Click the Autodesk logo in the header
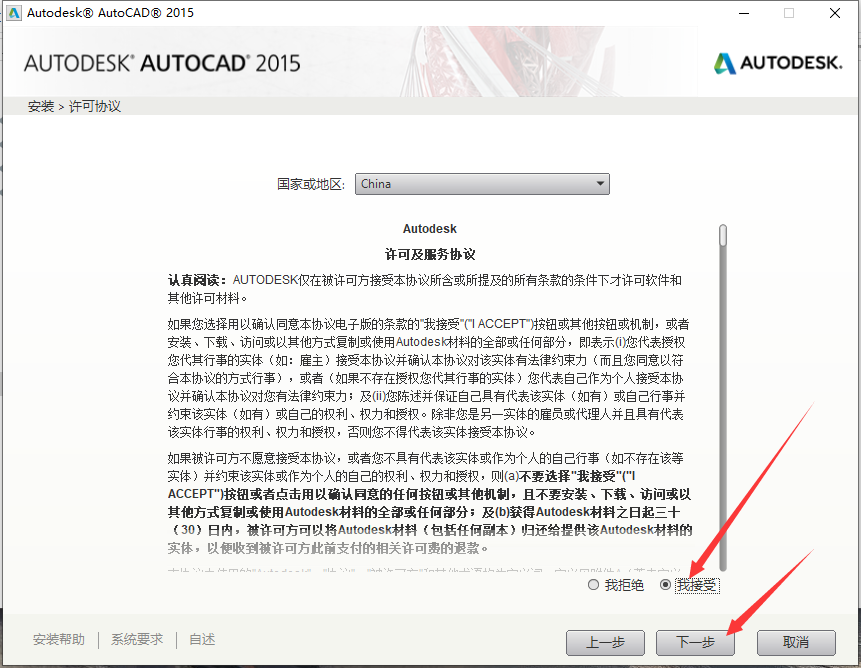The height and width of the screenshot is (668, 861). pos(778,63)
